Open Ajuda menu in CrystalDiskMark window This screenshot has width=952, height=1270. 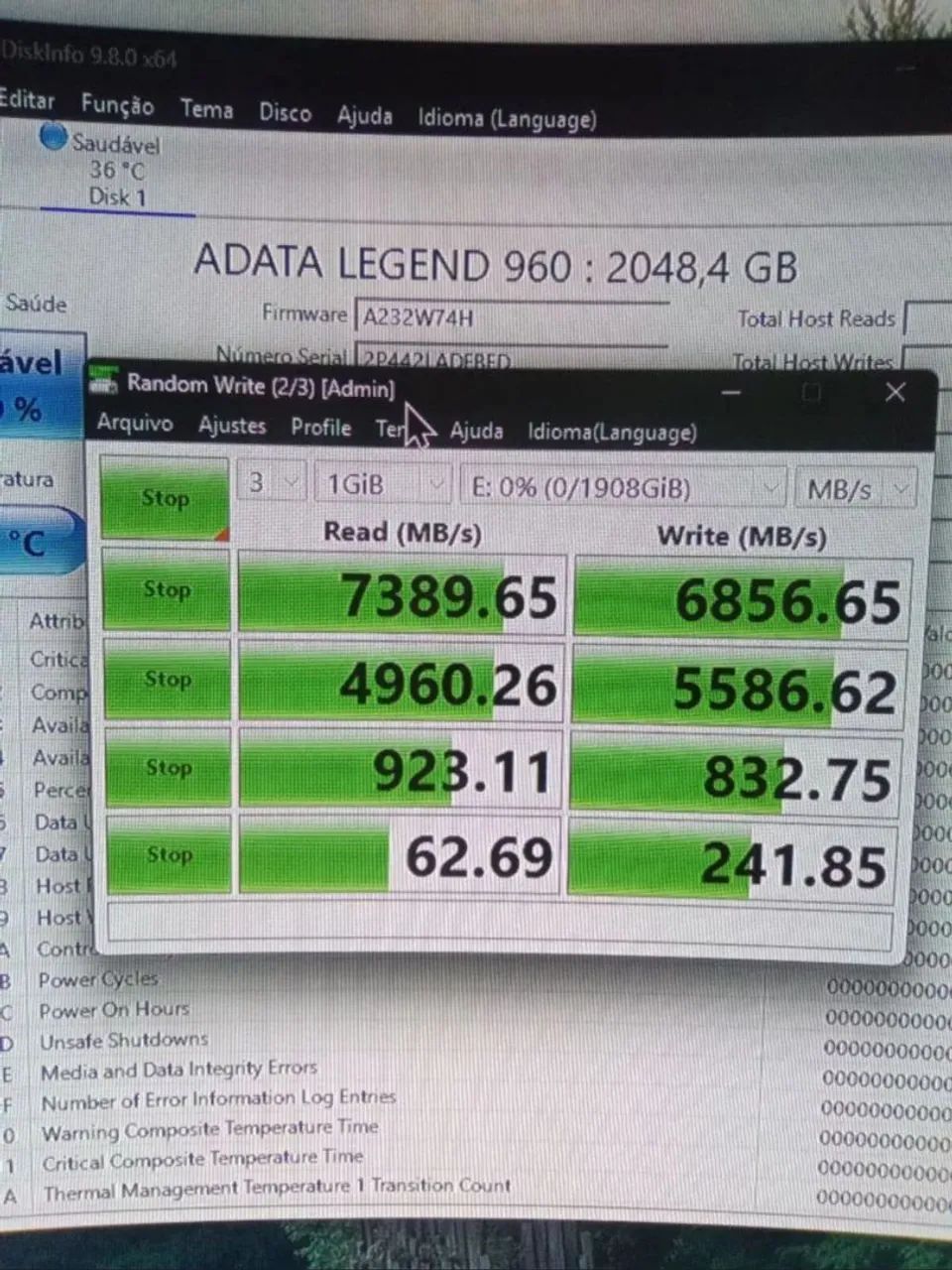point(476,432)
